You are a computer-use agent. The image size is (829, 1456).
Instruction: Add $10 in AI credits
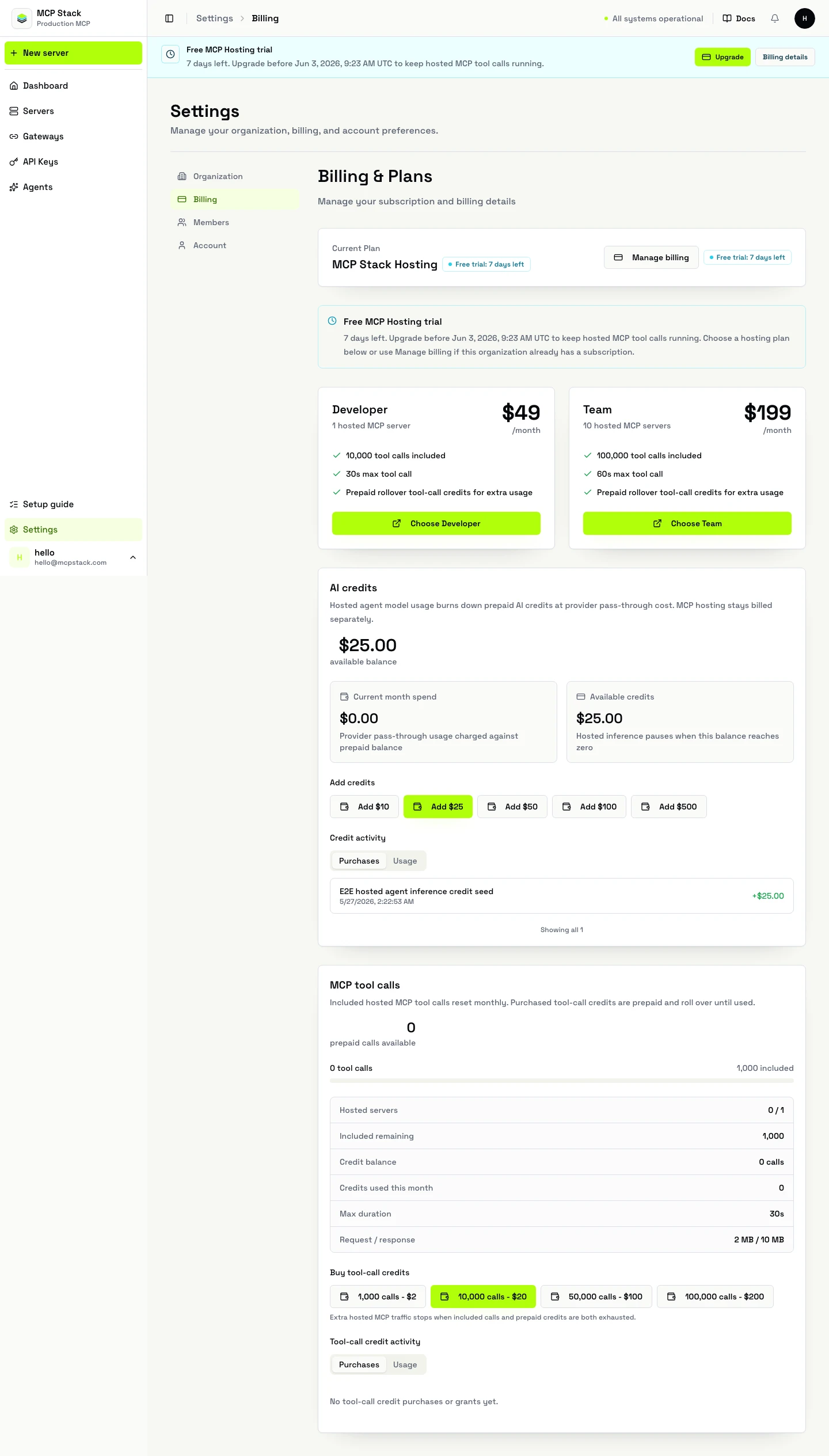point(364,807)
